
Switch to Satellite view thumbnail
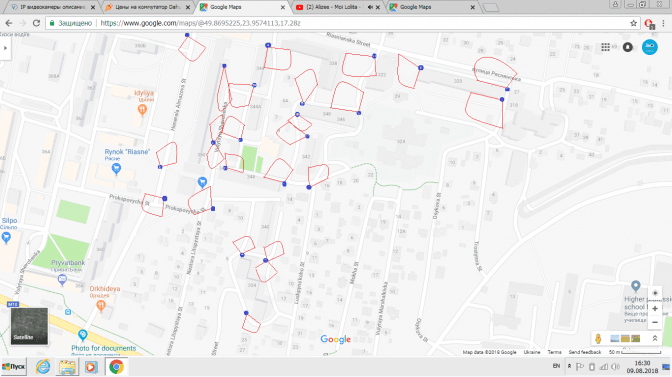[29, 326]
